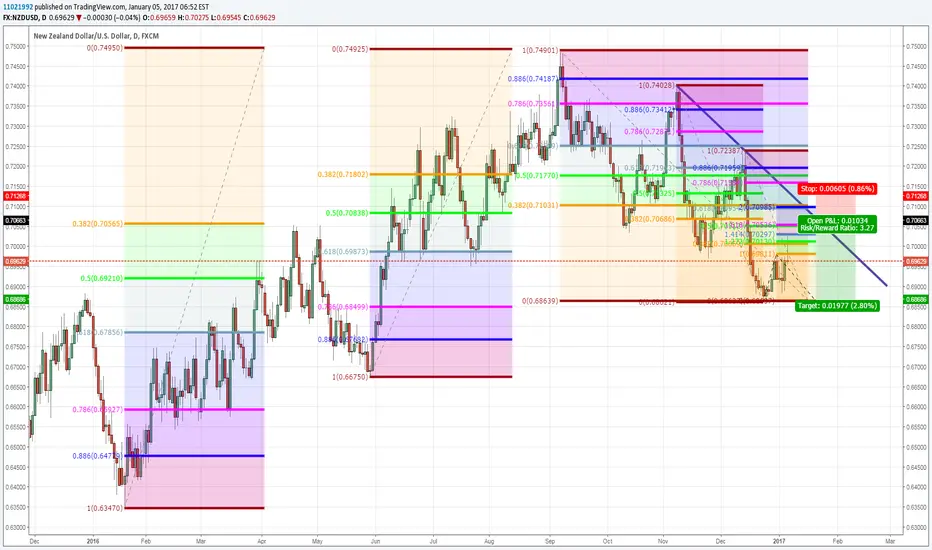
Task: Click the 0.382(0.71802) level label
Action: (x=343, y=175)
